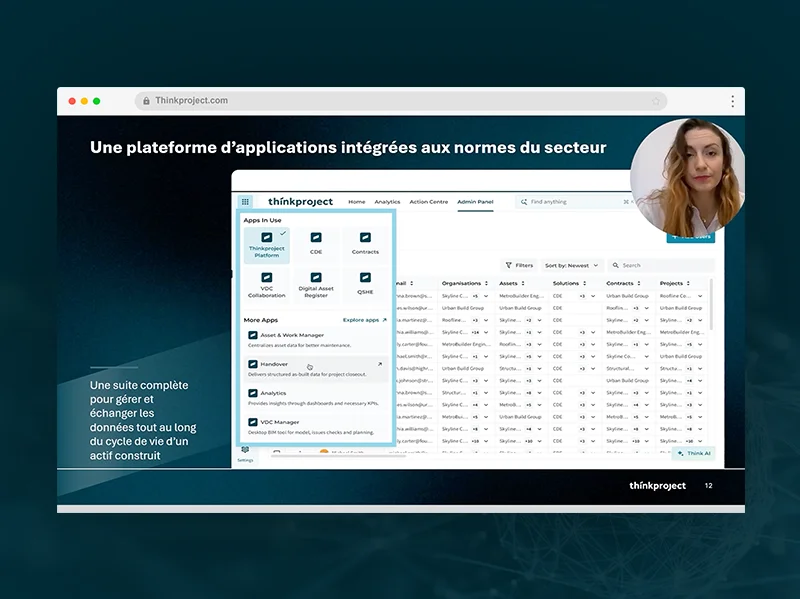Screen dimensions: 800x599
Task: Open the Contracts app tile
Action: pos(365,243)
